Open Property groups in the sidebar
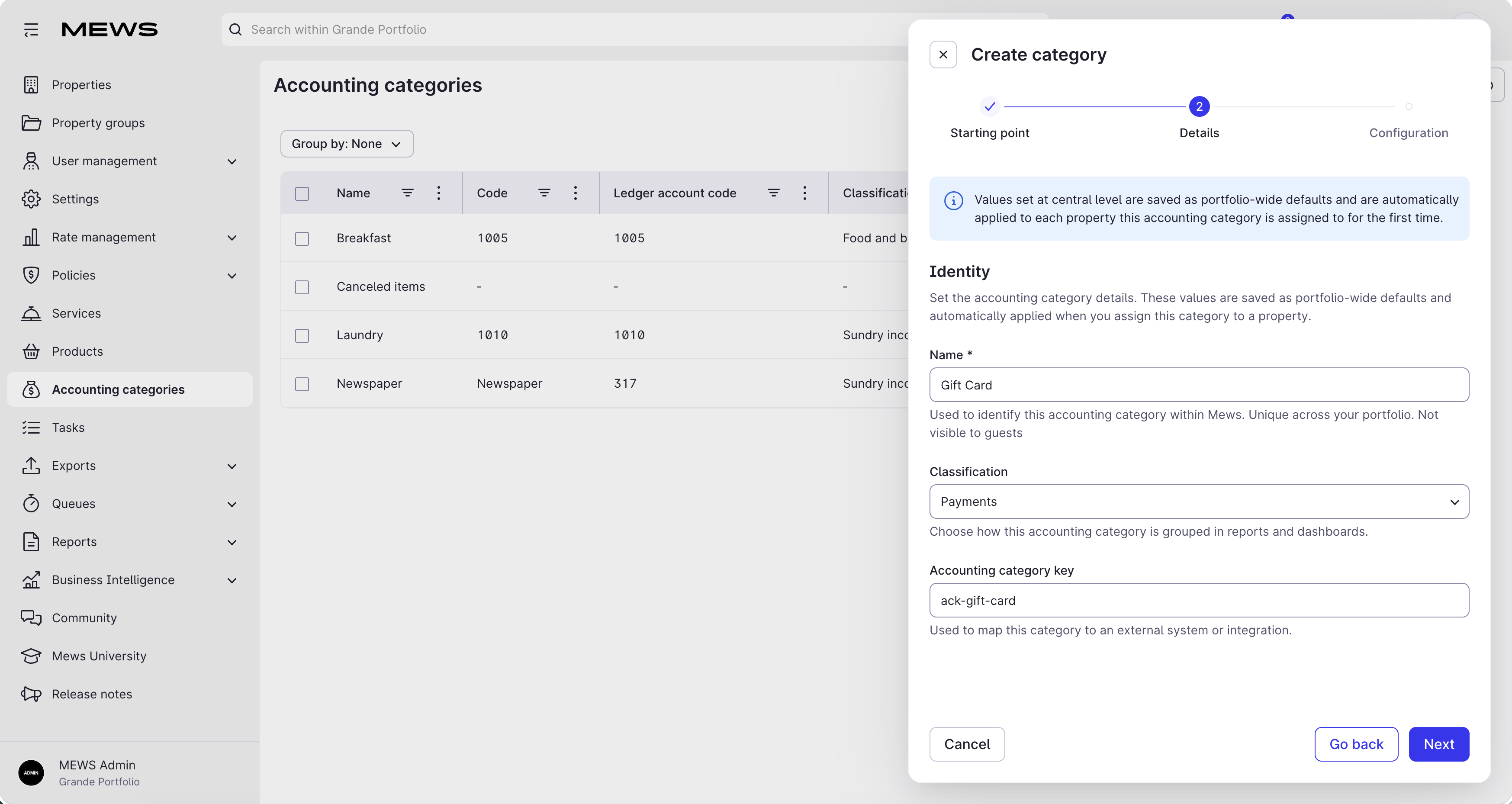Image resolution: width=1512 pixels, height=804 pixels. click(x=130, y=122)
